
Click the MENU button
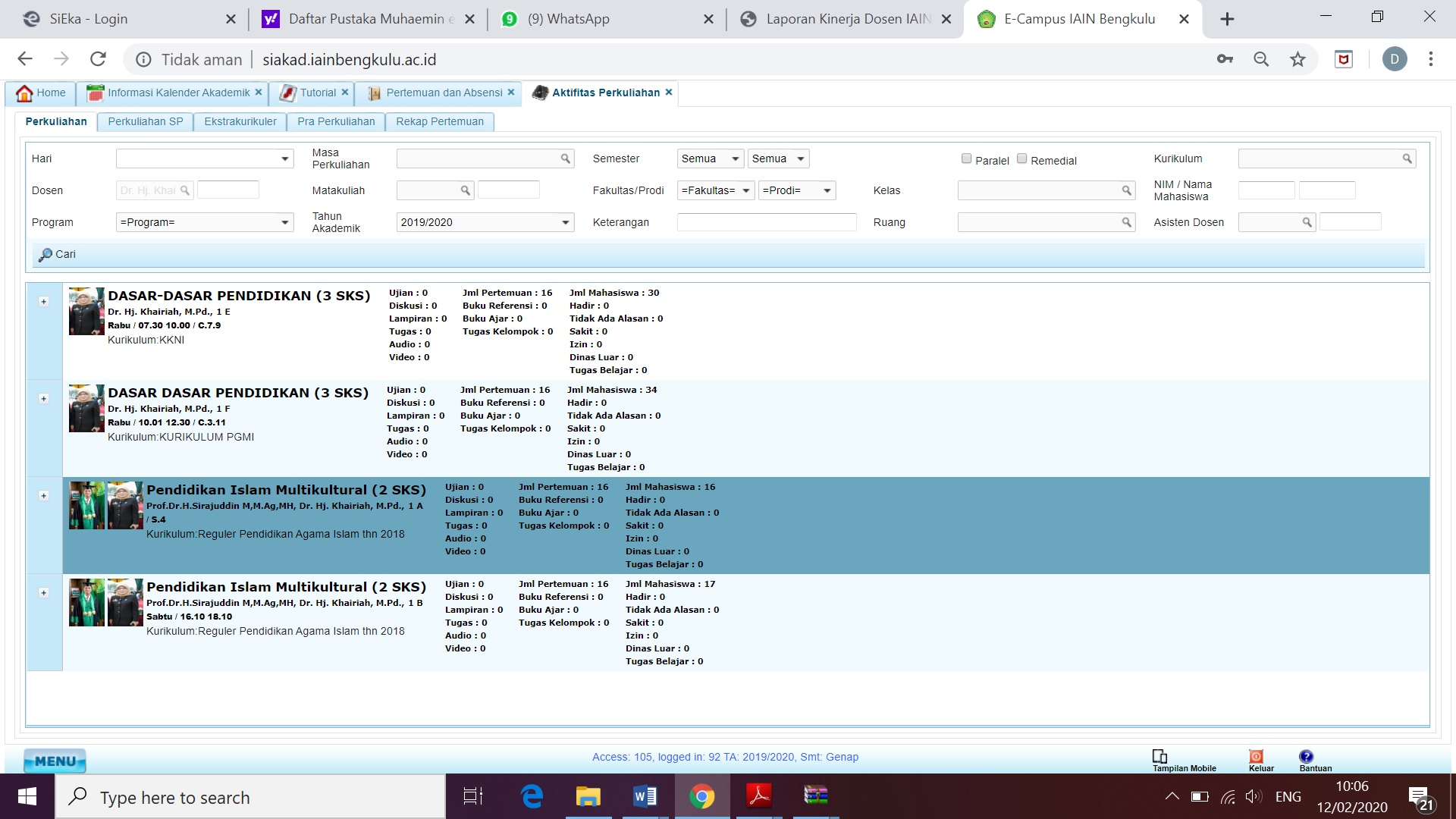click(x=55, y=761)
